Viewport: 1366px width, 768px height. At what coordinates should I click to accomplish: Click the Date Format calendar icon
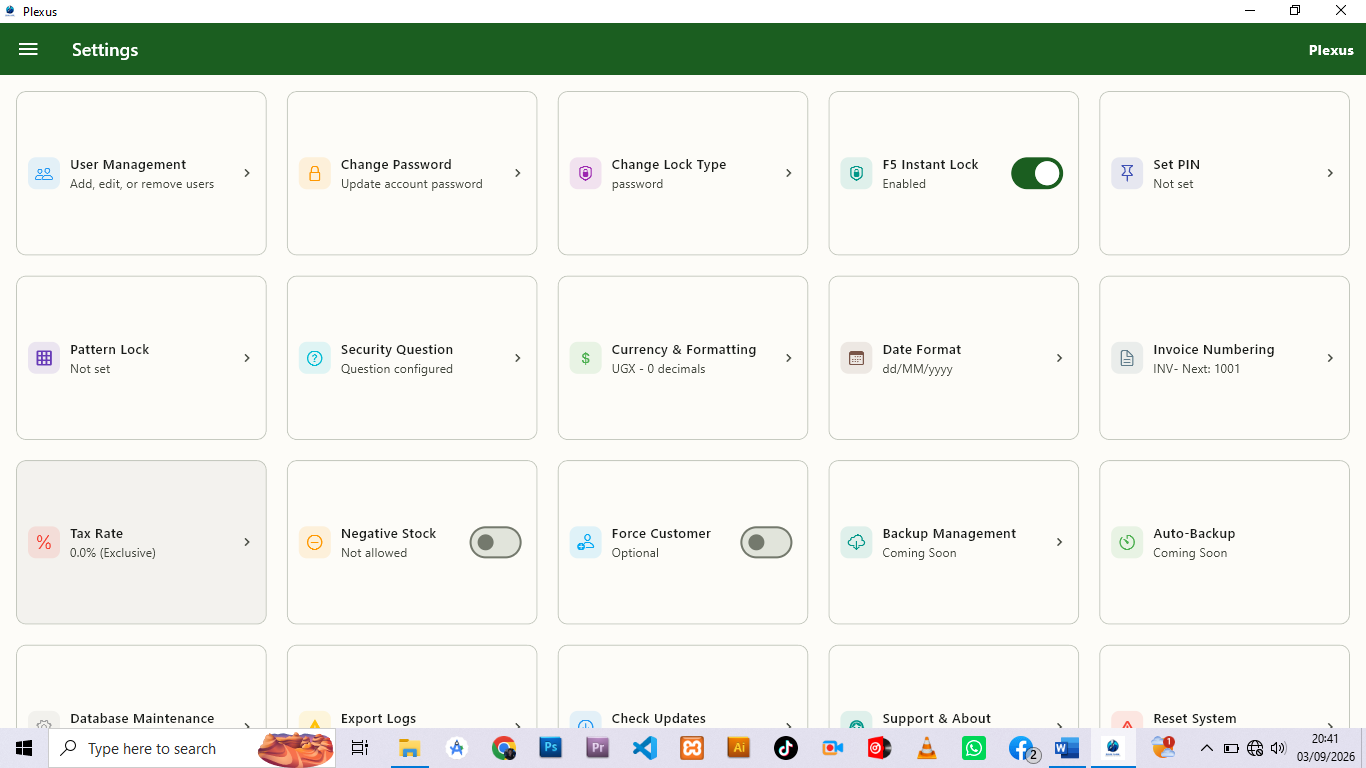pyautogui.click(x=856, y=358)
